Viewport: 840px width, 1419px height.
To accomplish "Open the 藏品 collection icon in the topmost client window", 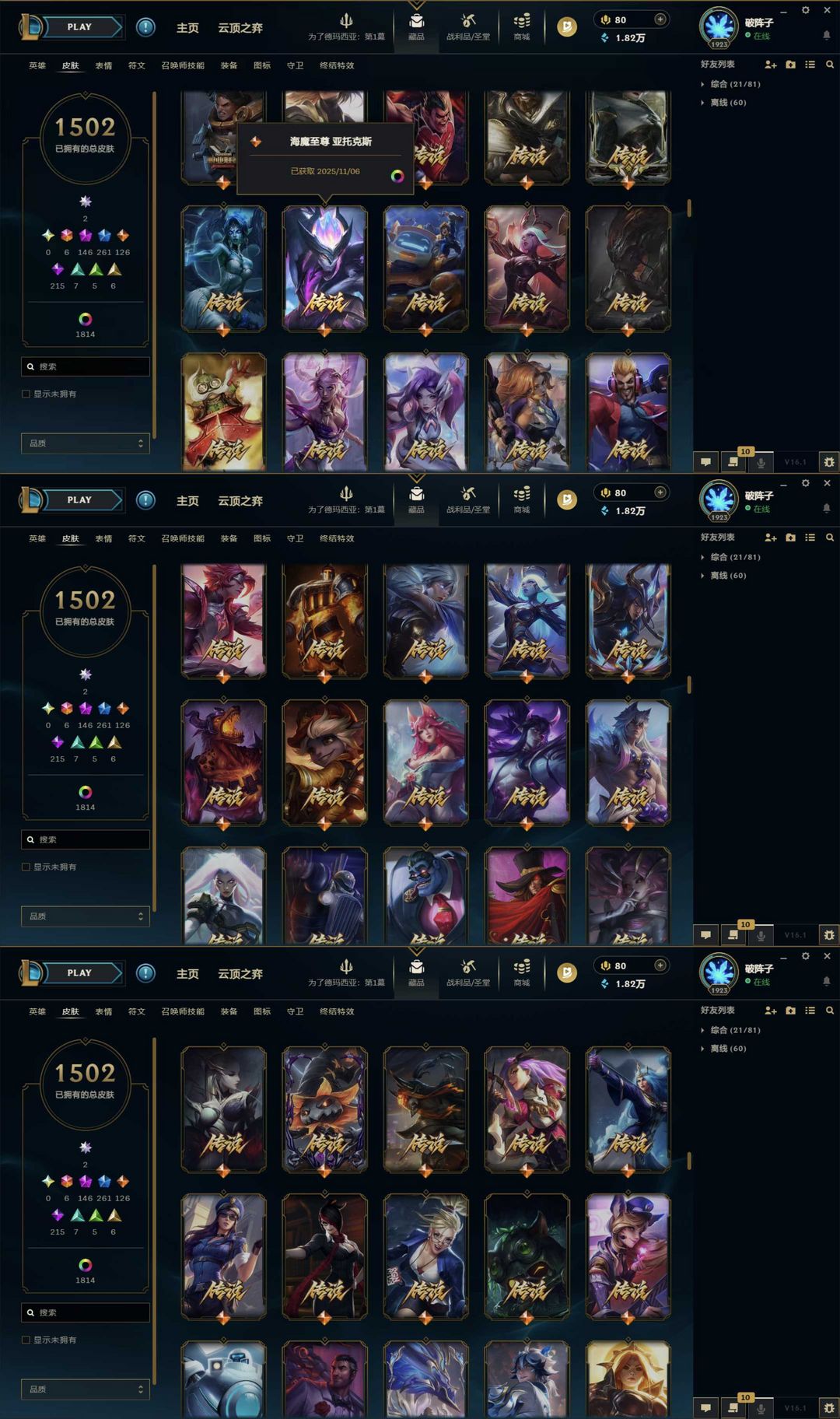I will [x=416, y=26].
